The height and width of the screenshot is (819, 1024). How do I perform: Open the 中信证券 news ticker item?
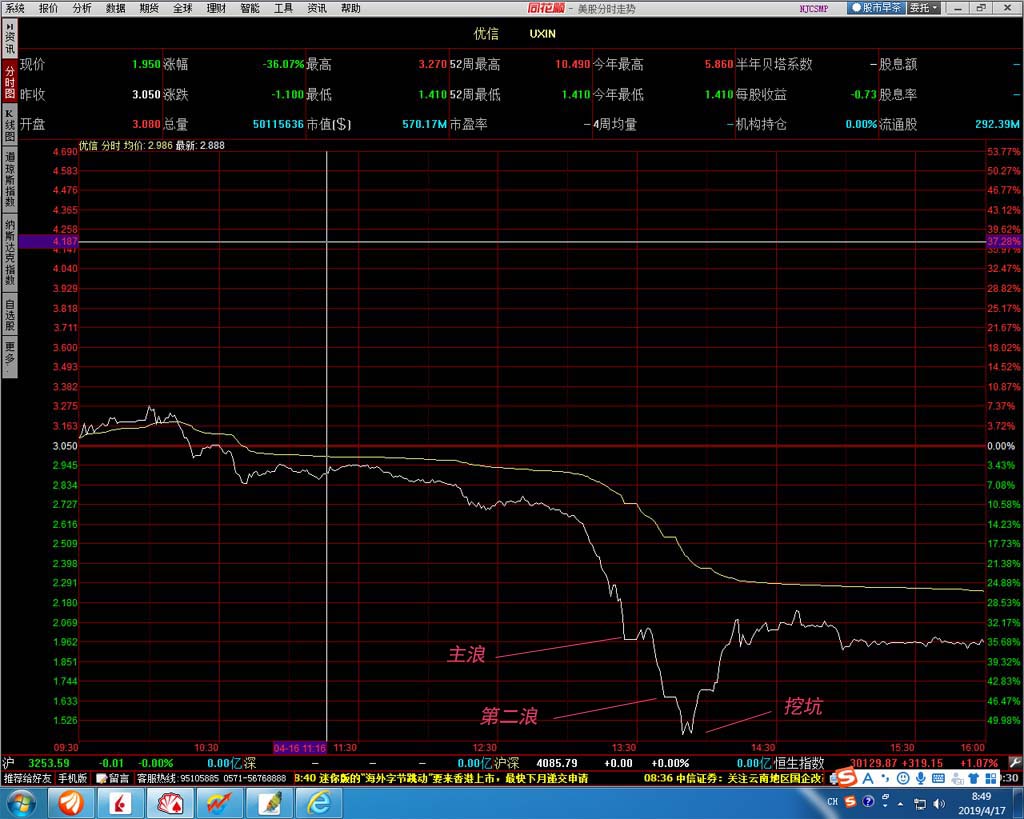point(733,778)
